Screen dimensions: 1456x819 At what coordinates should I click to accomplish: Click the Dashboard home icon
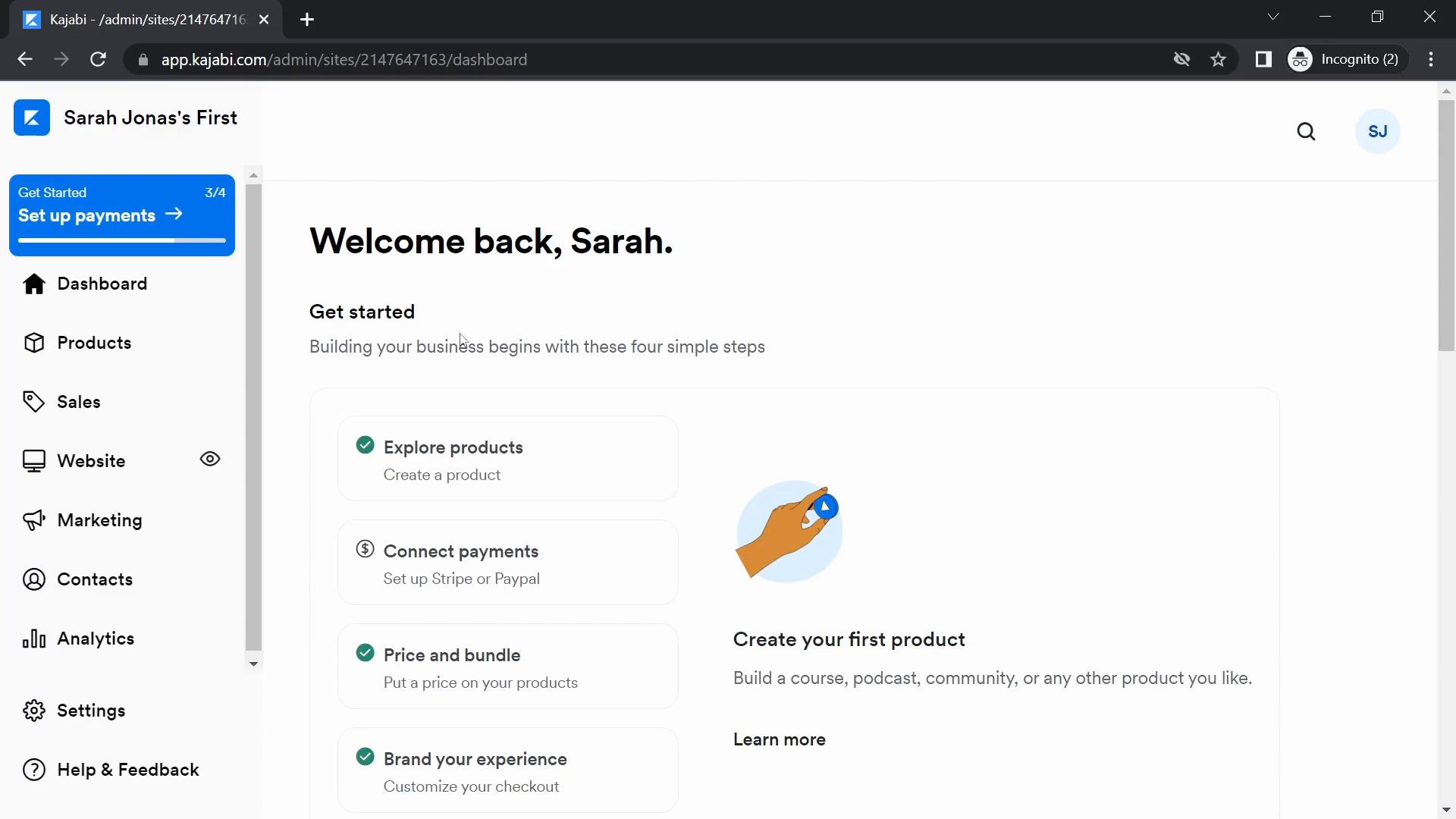click(33, 283)
